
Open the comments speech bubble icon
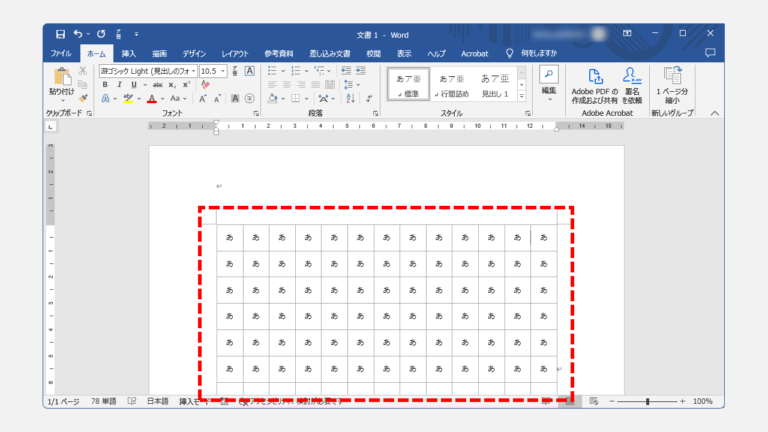pos(710,53)
